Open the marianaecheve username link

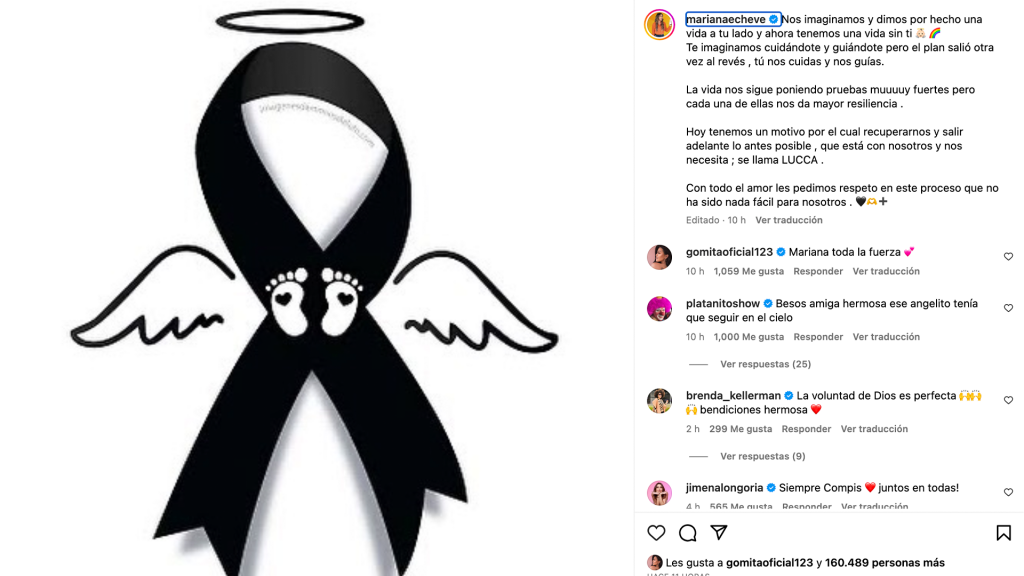click(x=726, y=20)
